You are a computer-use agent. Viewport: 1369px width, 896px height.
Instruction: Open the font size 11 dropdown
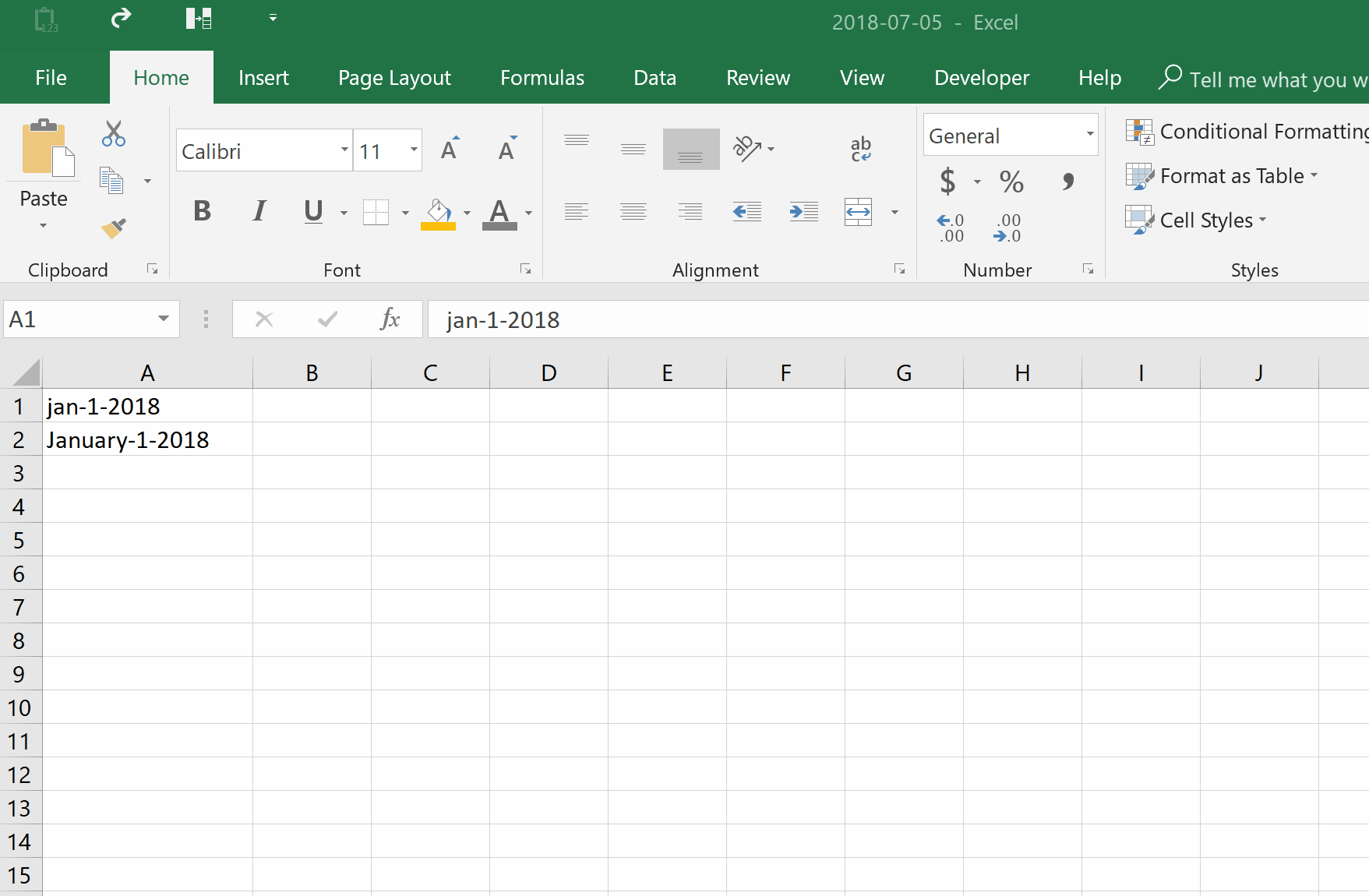pyautogui.click(x=414, y=150)
